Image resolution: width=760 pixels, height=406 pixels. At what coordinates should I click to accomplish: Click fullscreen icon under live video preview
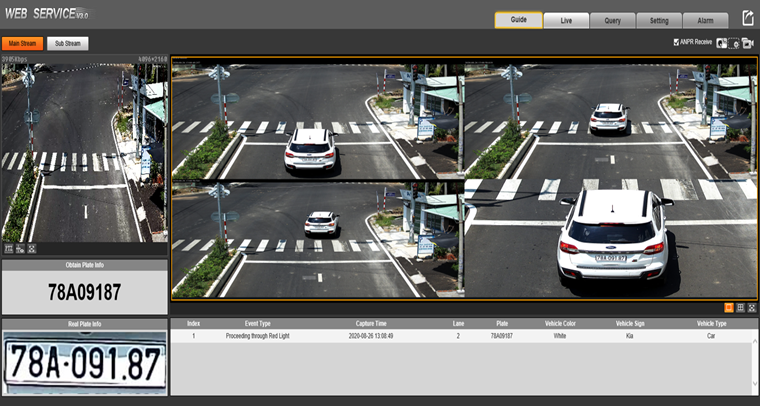click(x=31, y=248)
